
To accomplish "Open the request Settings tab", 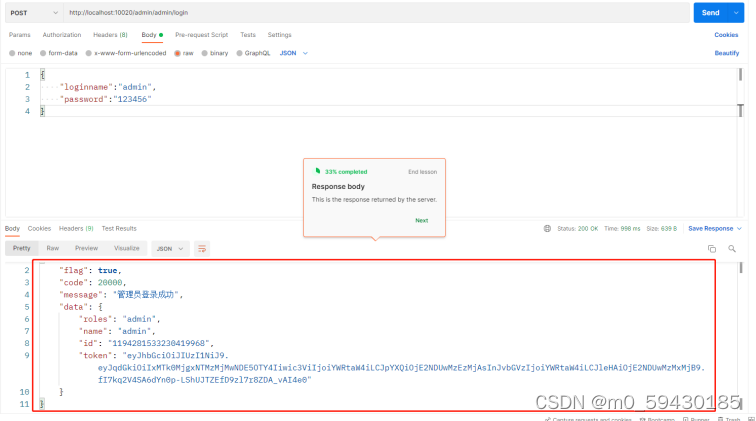I will tap(280, 35).
